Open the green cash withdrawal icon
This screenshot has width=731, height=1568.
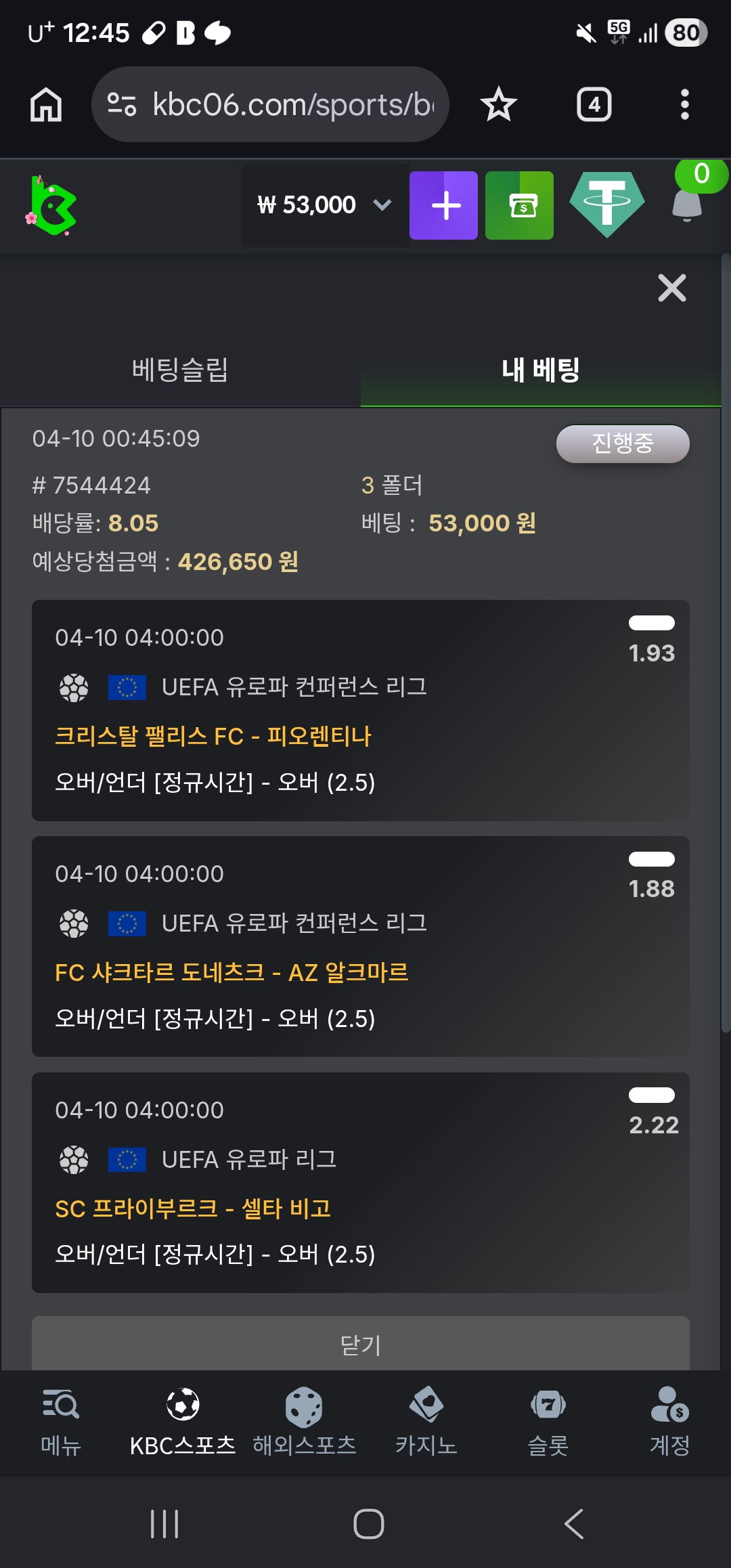(x=519, y=205)
